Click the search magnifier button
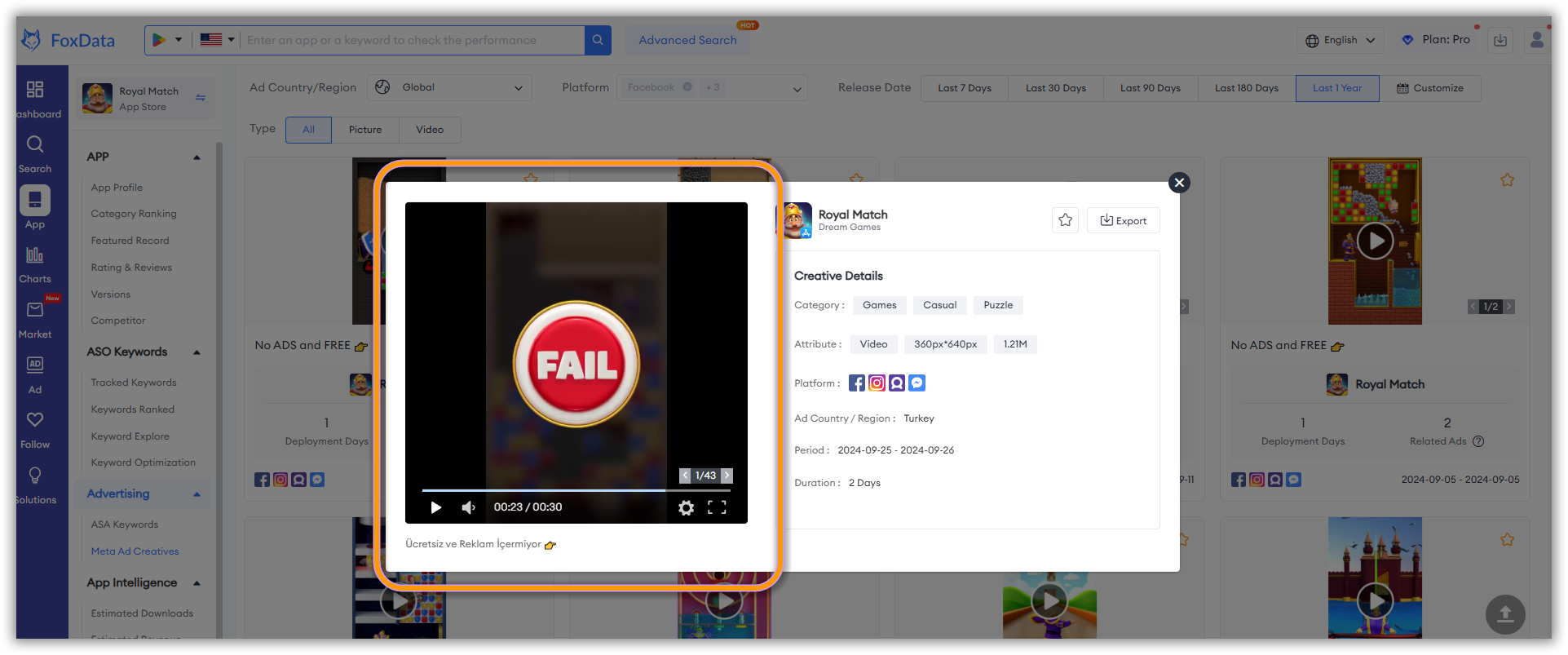 [x=598, y=40]
